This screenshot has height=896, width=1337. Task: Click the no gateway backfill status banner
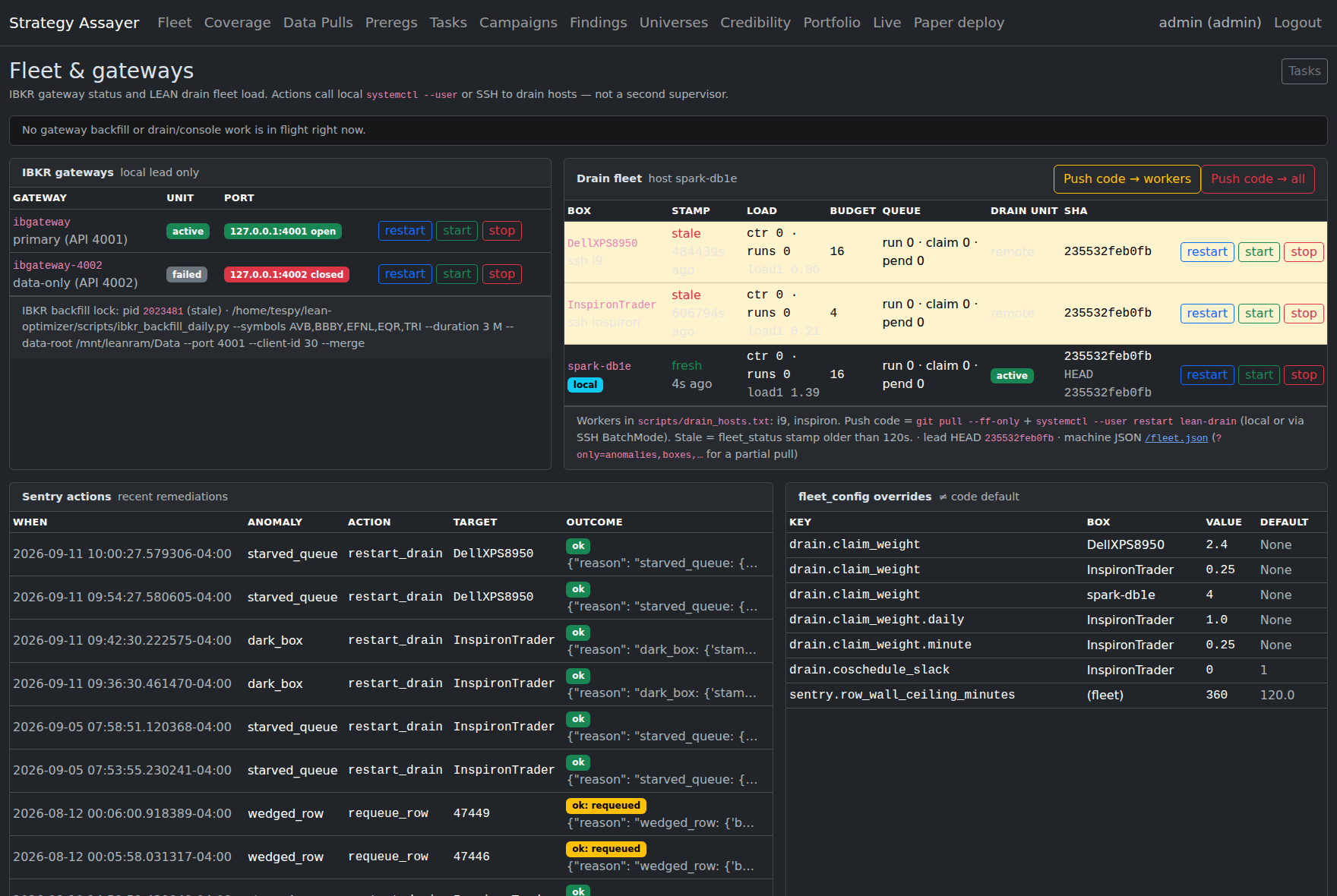click(x=668, y=131)
